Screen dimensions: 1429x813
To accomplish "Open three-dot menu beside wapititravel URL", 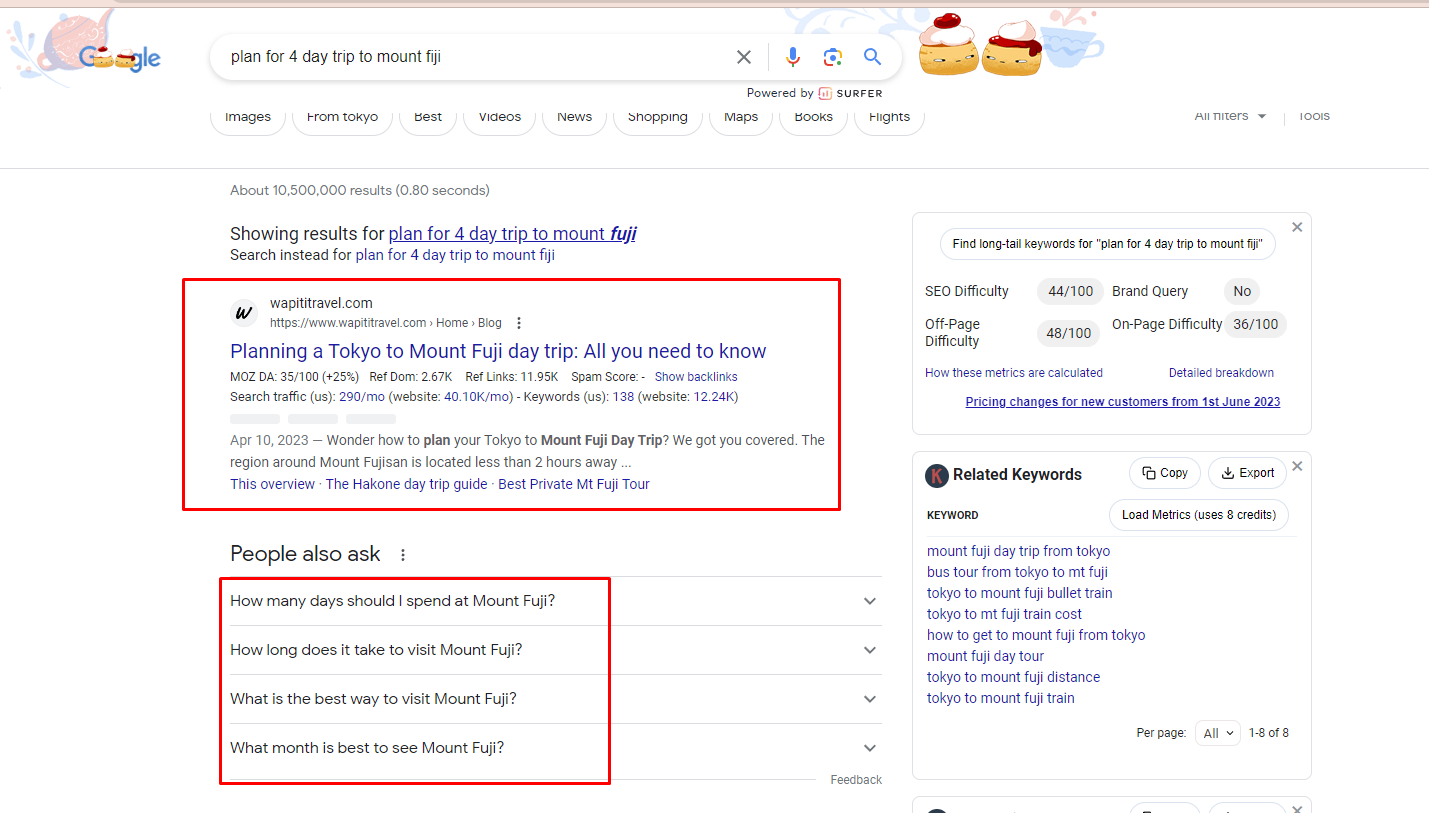I will (519, 323).
